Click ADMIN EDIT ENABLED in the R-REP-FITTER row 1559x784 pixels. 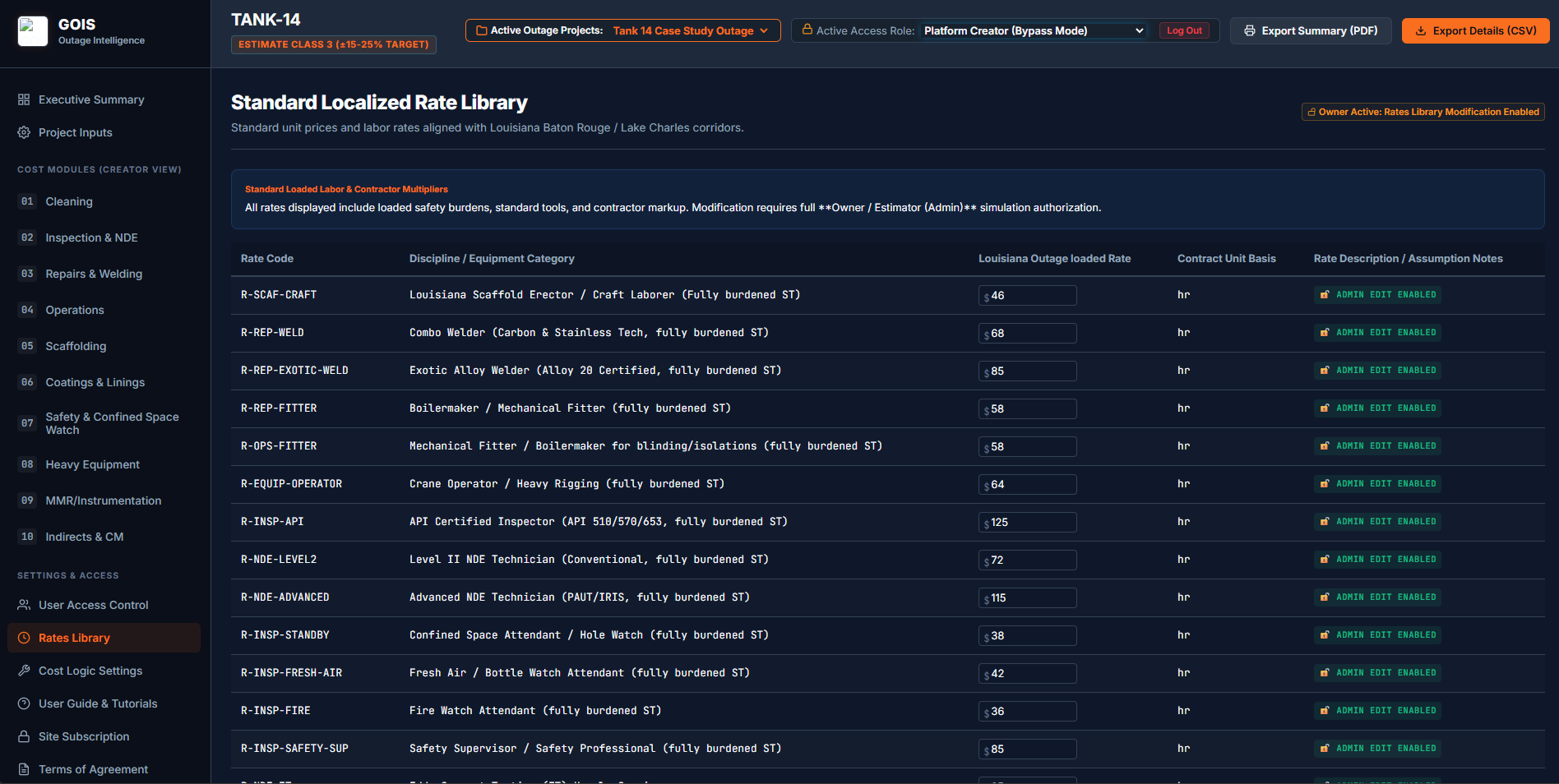[1377, 408]
